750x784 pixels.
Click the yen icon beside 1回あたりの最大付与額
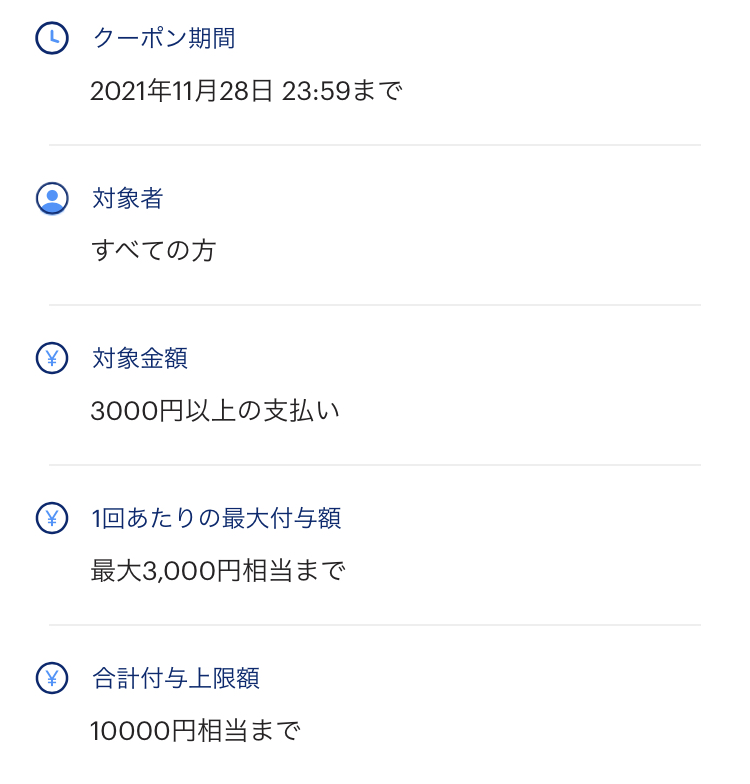point(52,518)
